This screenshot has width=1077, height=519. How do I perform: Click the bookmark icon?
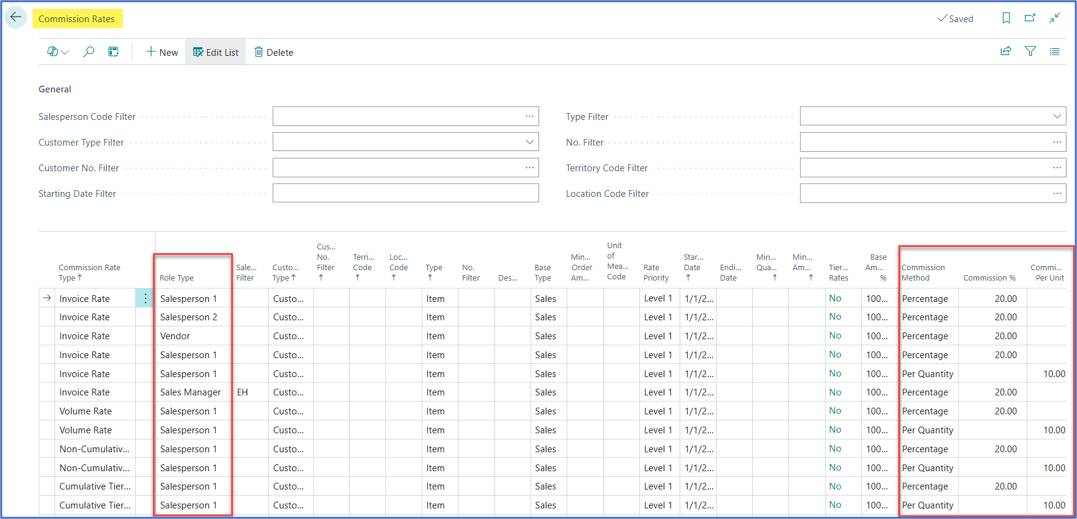click(x=1006, y=19)
